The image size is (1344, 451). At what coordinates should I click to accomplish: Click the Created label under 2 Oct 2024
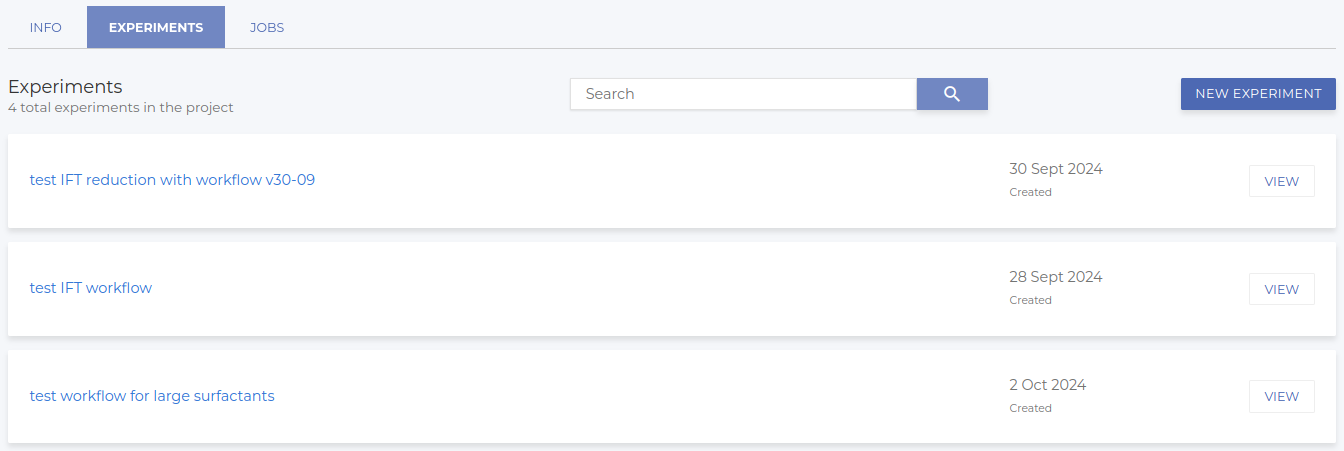point(1030,408)
